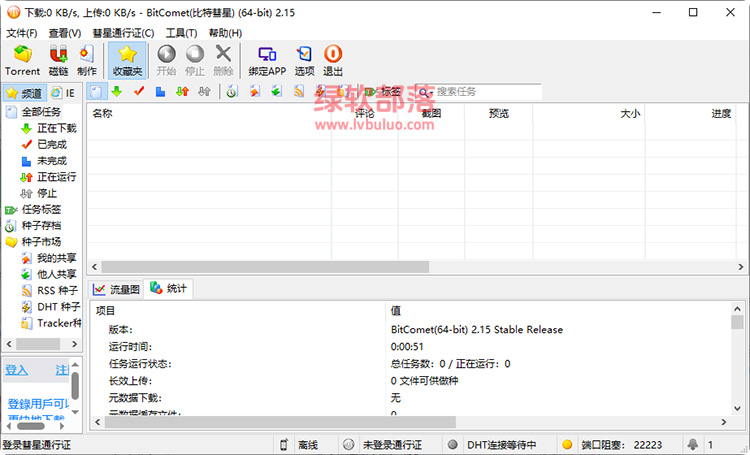The width and height of the screenshot is (750, 455).
Task: Select 停止 in sidebar tree
Action: 47,193
